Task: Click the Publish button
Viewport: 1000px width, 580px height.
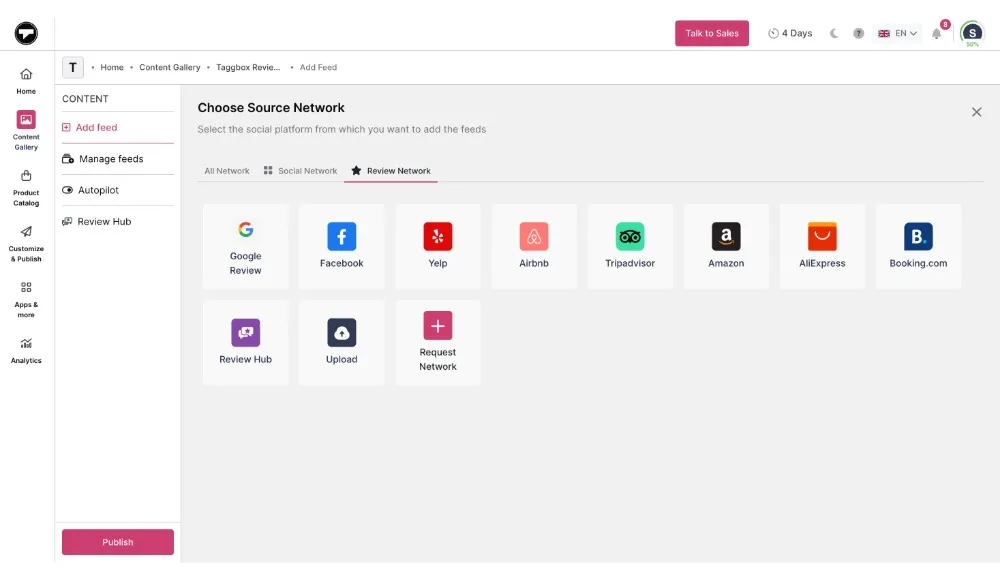Action: (x=118, y=542)
